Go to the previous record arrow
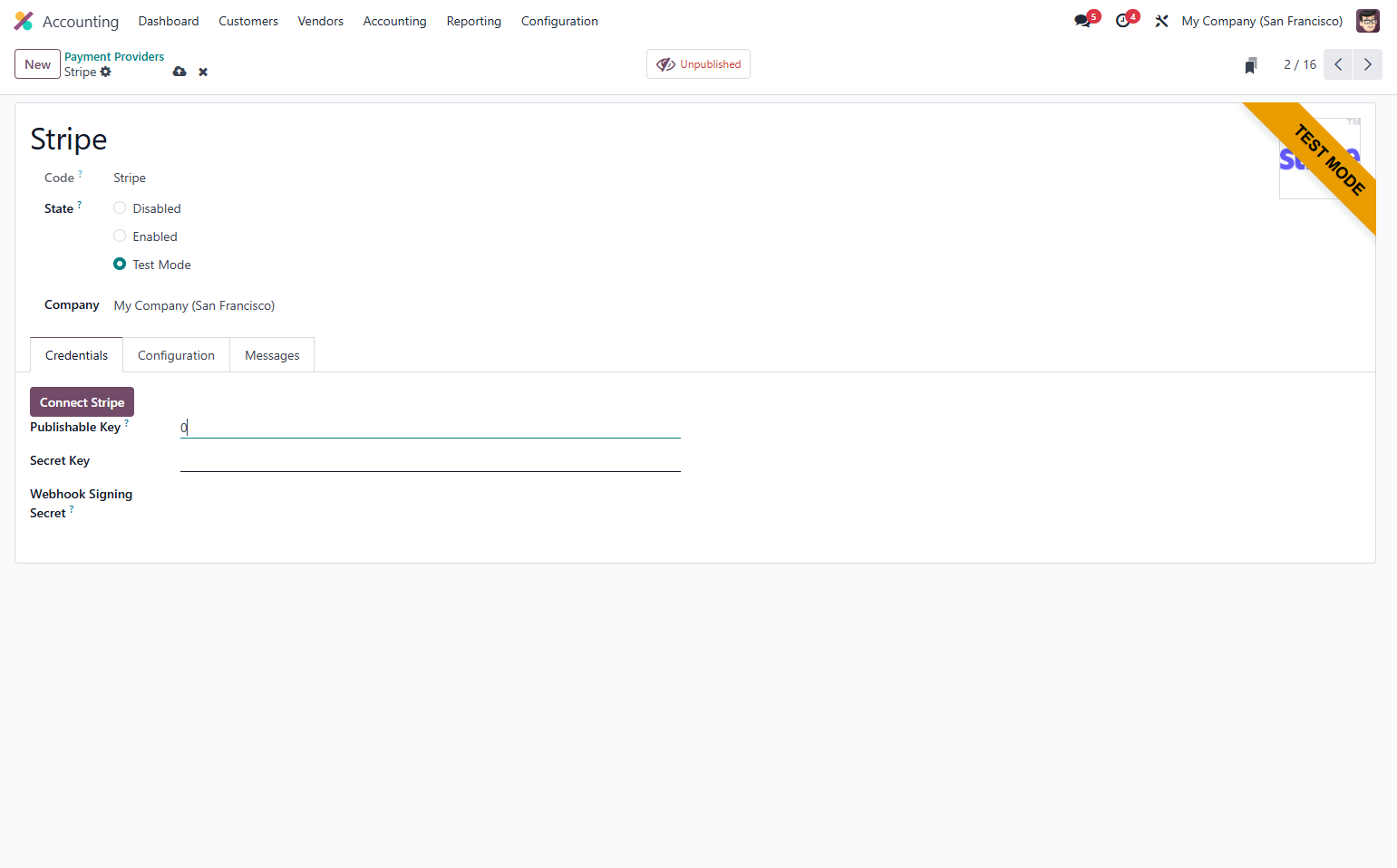The width and height of the screenshot is (1397, 868). tap(1338, 64)
